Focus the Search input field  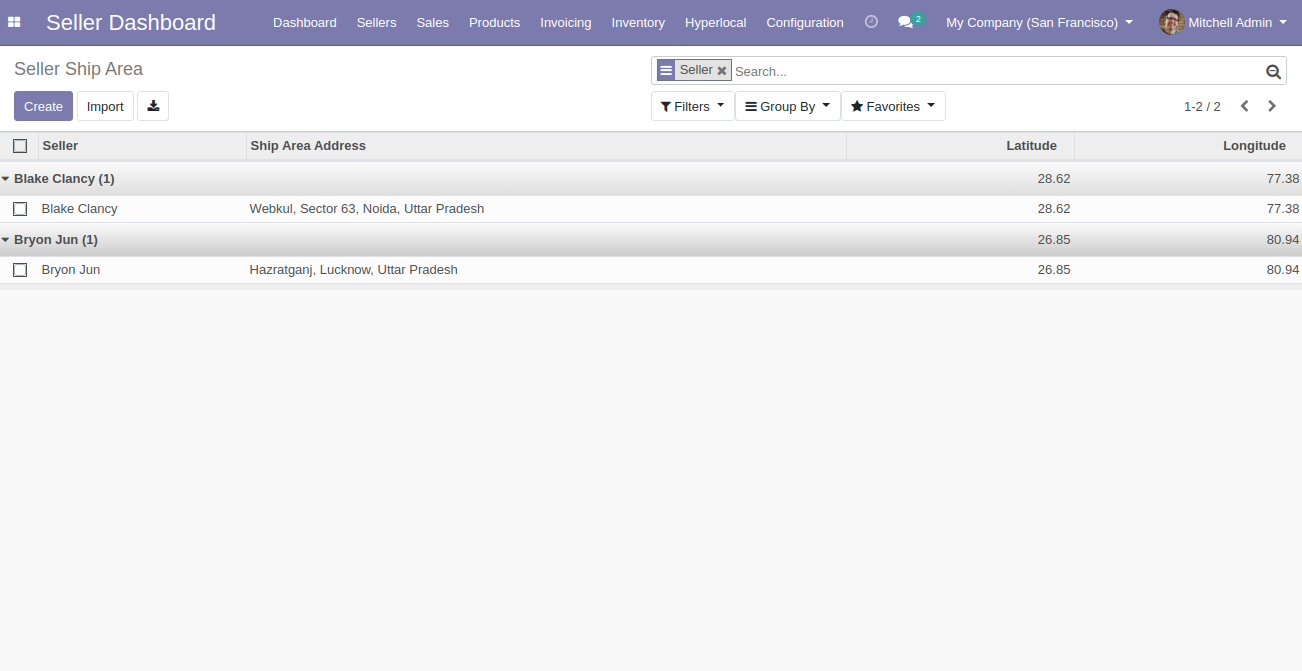(995, 71)
